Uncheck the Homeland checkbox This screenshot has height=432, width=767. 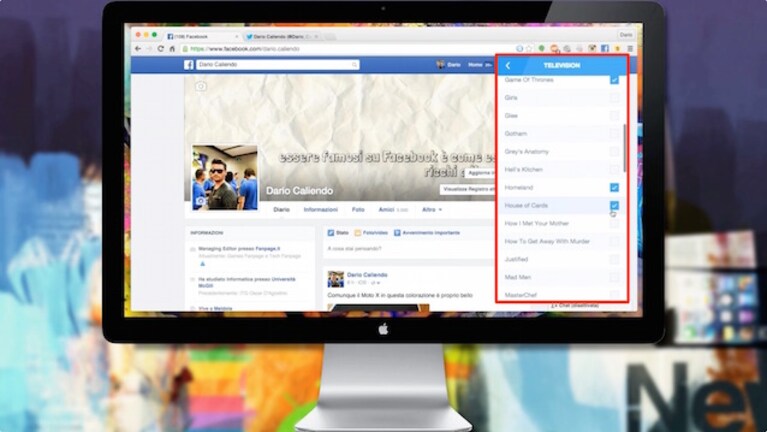coord(614,187)
